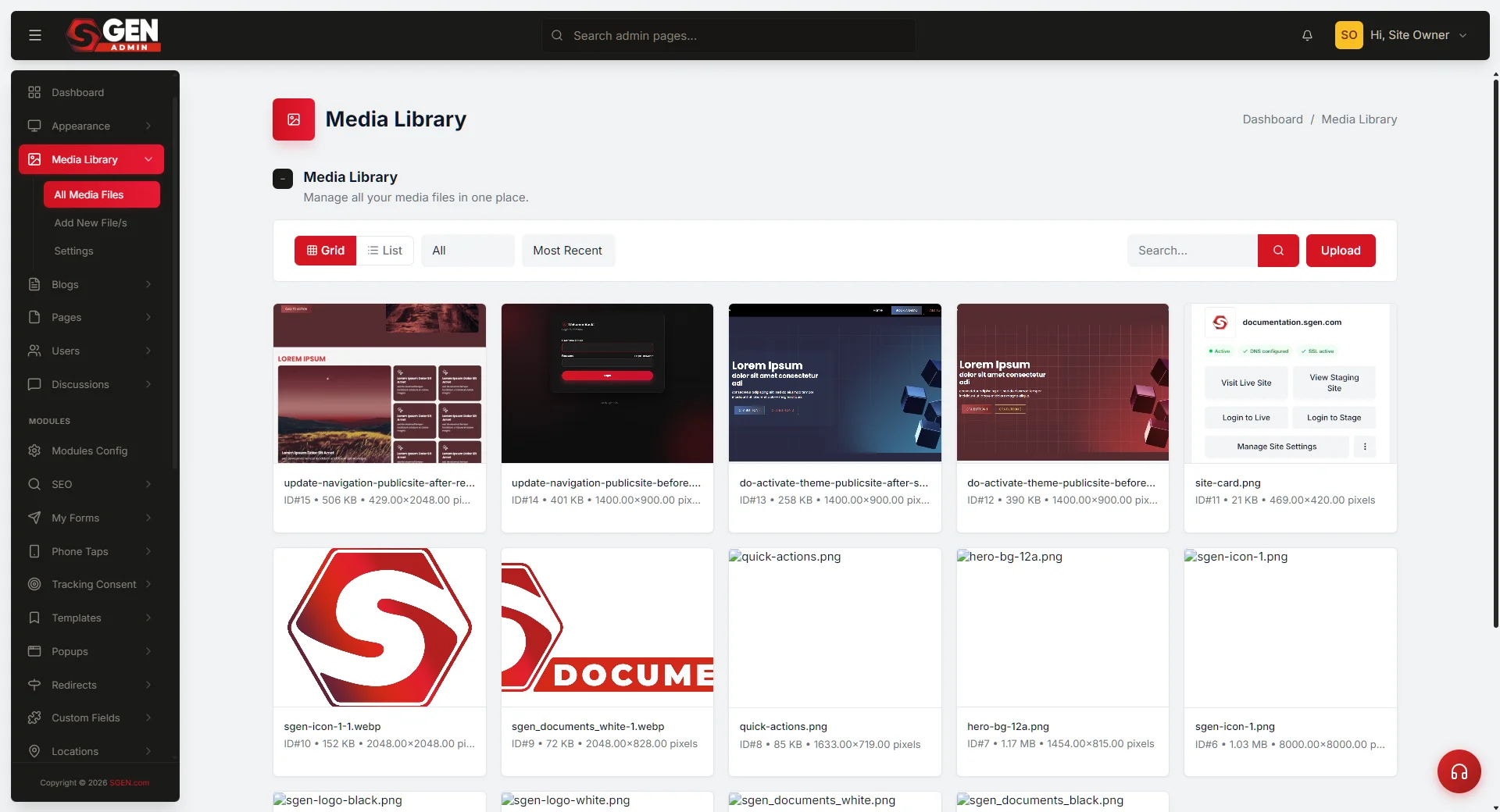Open the Templates menu item
This screenshot has width=1500, height=812.
[x=91, y=618]
